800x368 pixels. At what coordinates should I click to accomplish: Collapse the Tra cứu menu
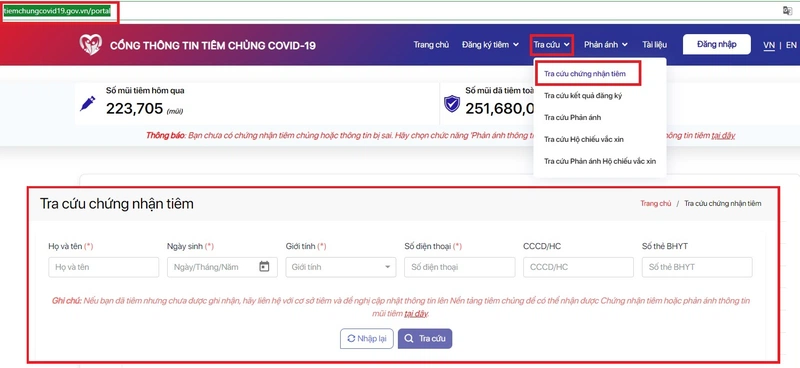552,45
